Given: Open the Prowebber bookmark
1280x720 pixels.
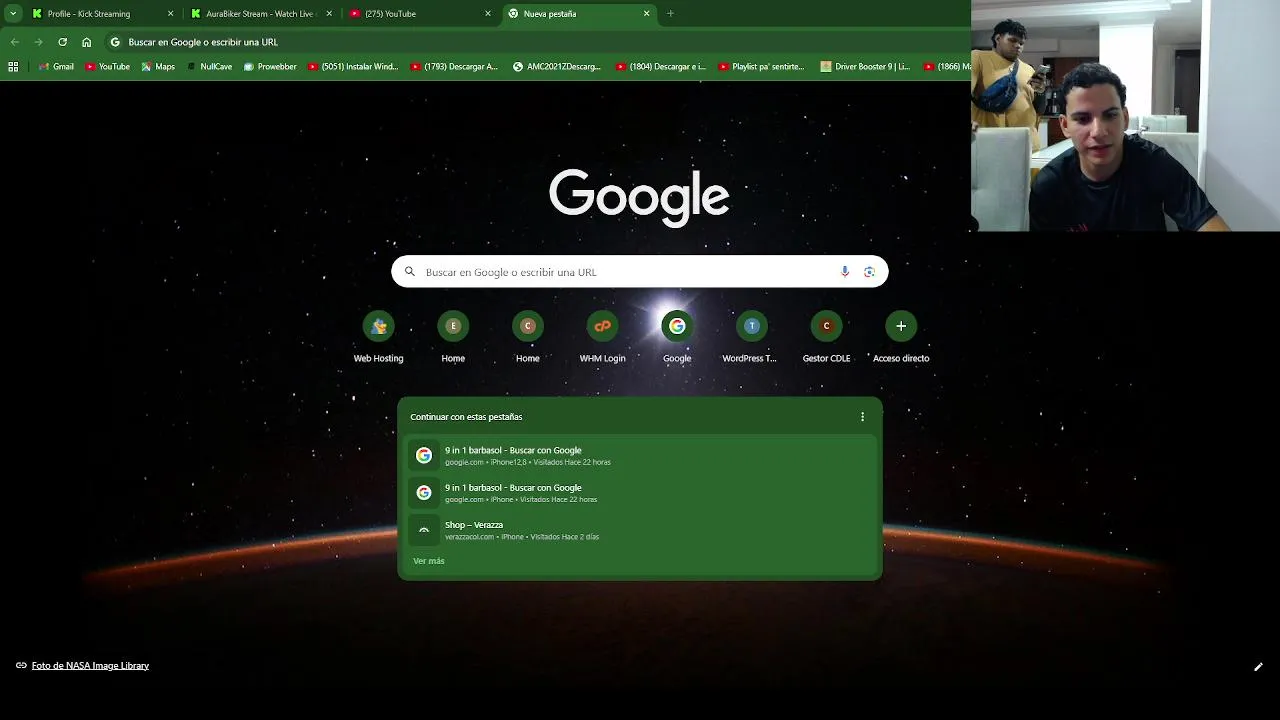Looking at the screenshot, I should coord(270,67).
